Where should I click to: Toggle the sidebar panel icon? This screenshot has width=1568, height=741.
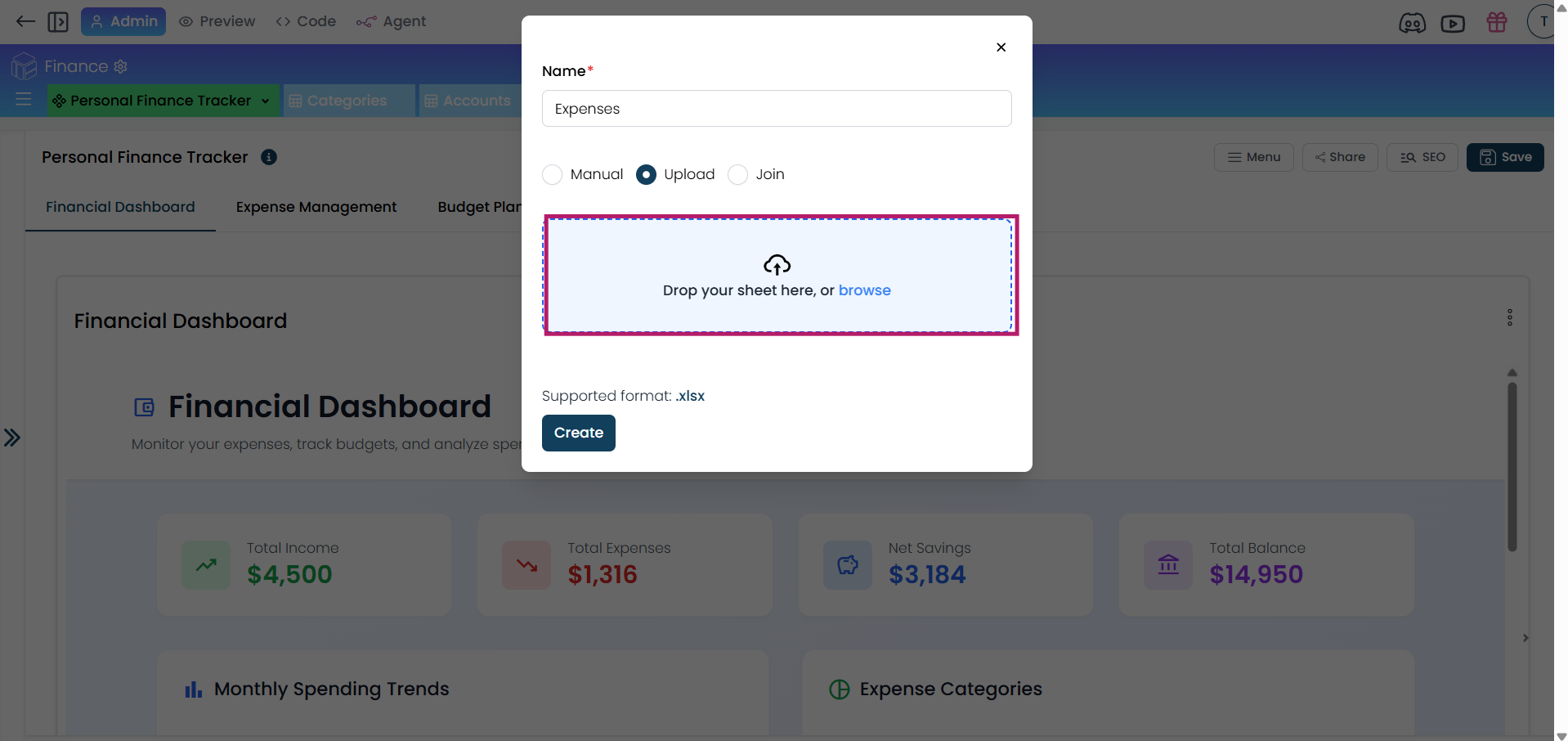[x=58, y=21]
